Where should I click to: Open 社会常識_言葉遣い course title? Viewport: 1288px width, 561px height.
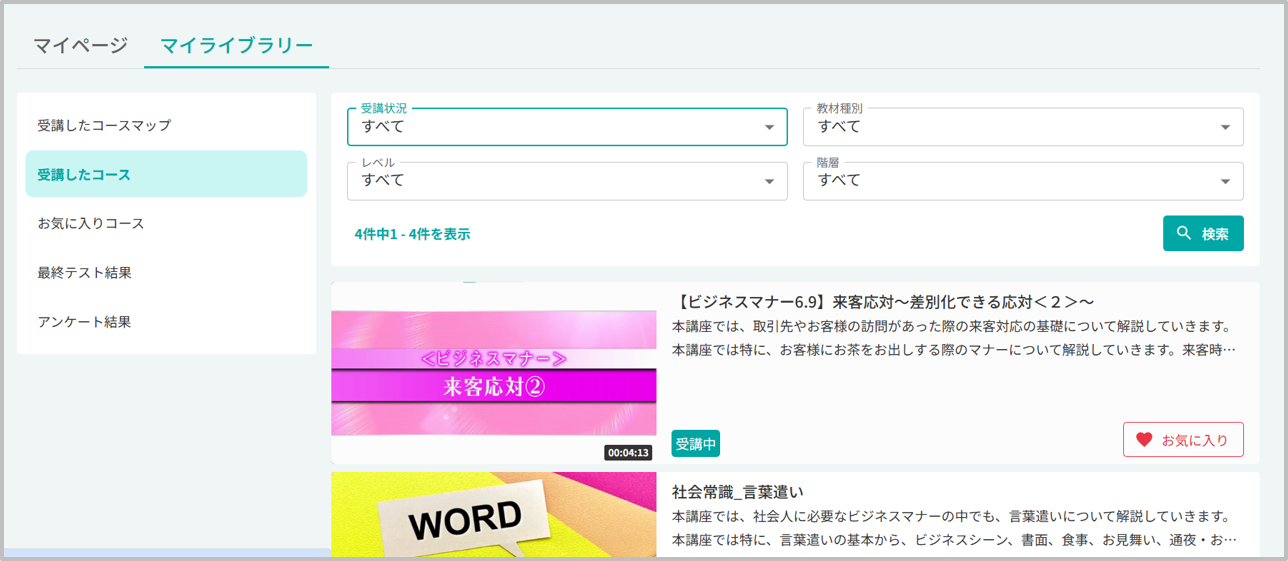tap(738, 491)
